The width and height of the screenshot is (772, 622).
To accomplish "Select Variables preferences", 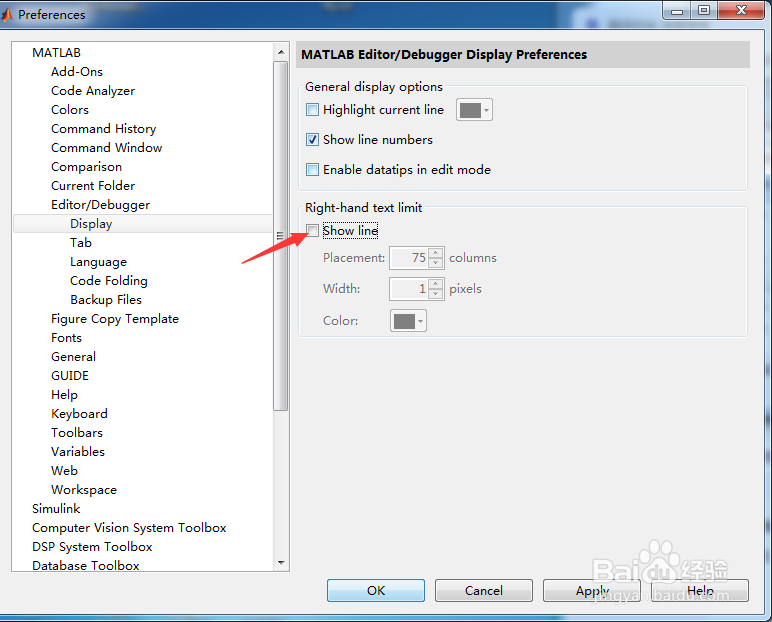I will tap(78, 452).
